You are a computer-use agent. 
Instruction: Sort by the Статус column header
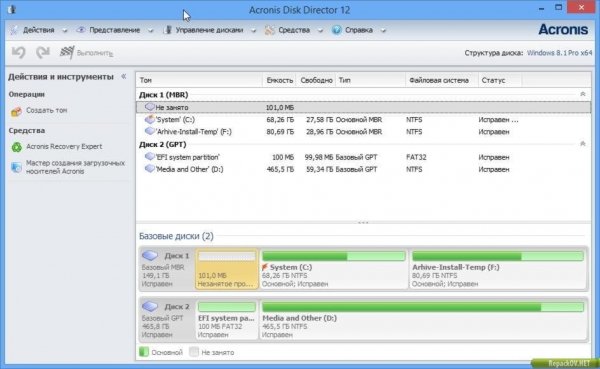(500, 80)
